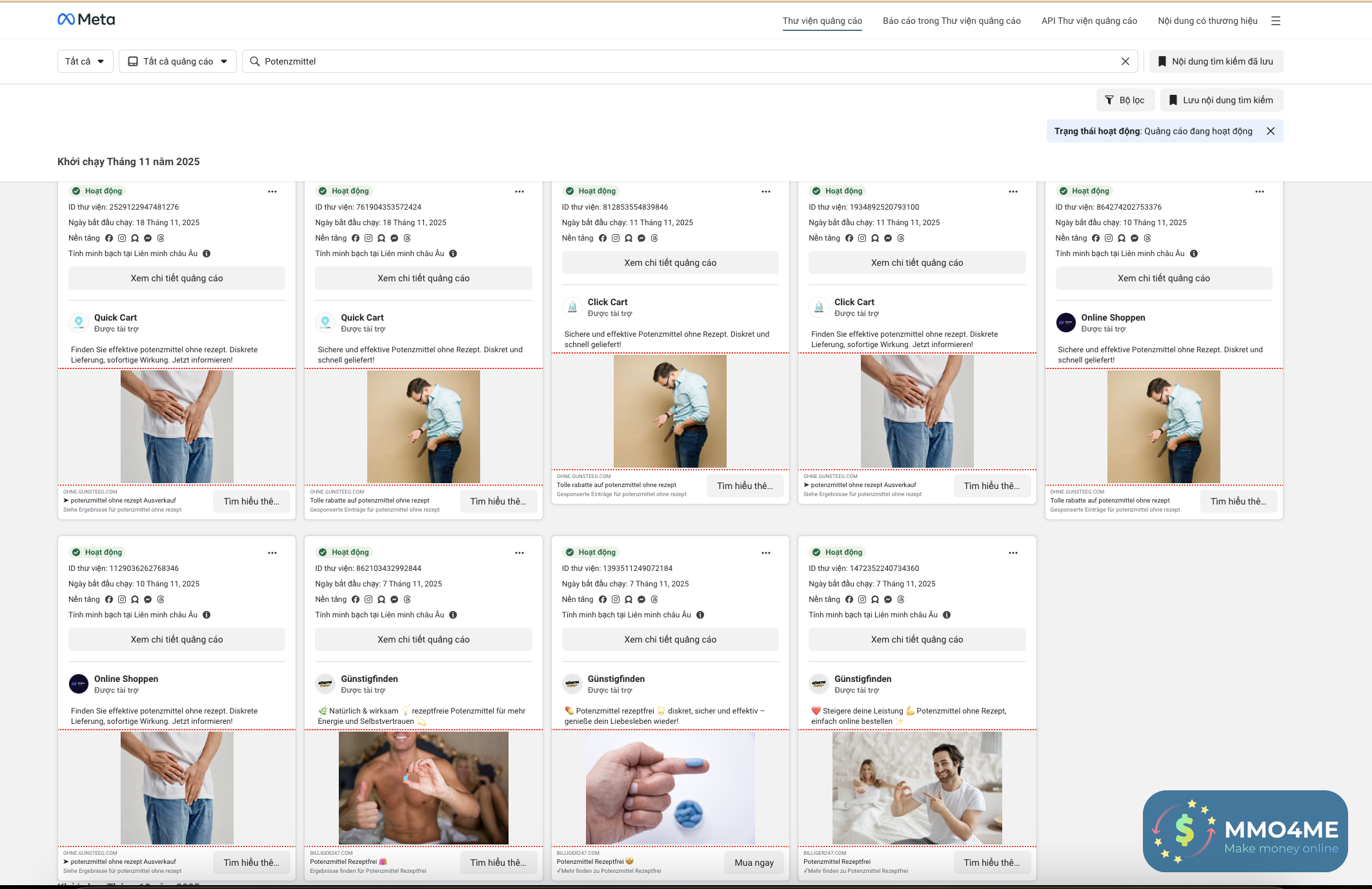Open three-dot menu on ad 1472352240734360
The height and width of the screenshot is (889, 1372).
coord(1013,553)
